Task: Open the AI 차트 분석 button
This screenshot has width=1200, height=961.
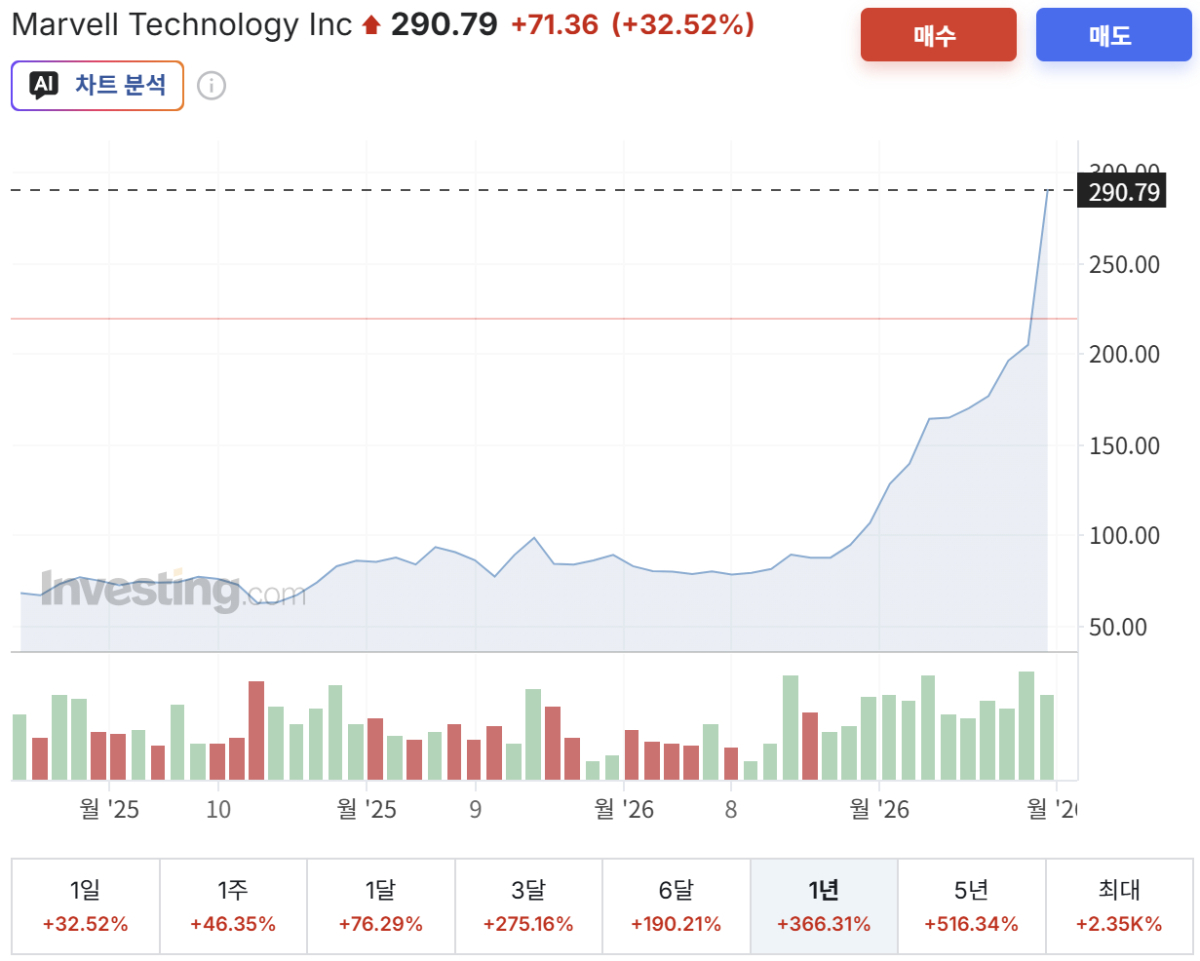Action: click(98, 85)
